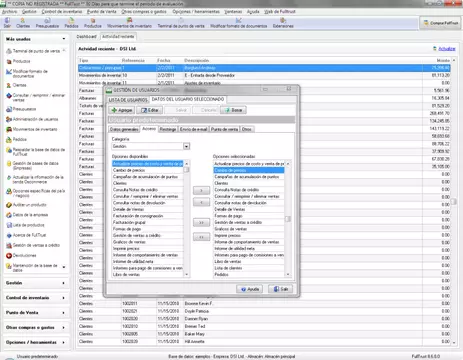This screenshot has width=463, height=360.
Task: Open the Ventanas menu
Action: tap(233, 12)
